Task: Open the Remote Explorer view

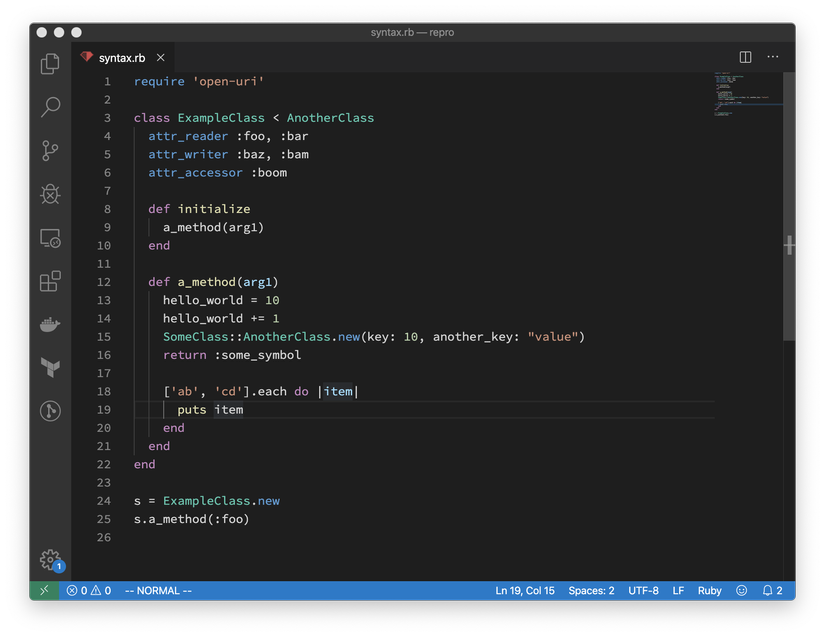Action: (x=50, y=238)
